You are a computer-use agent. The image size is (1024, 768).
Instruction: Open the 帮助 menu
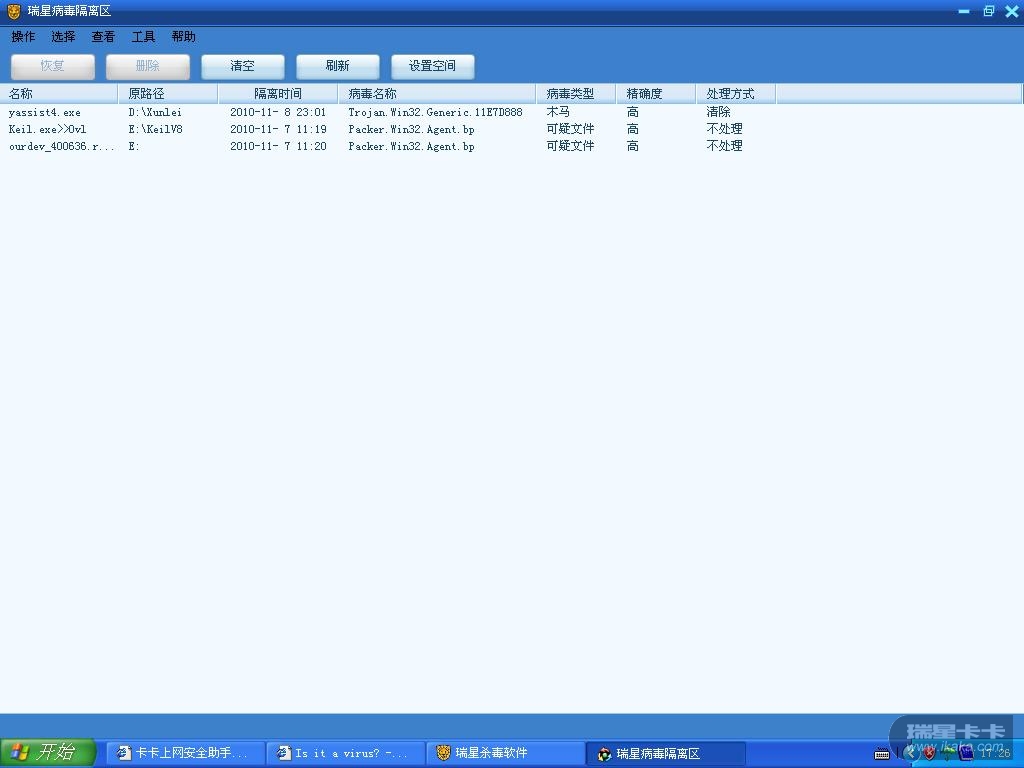(x=184, y=37)
